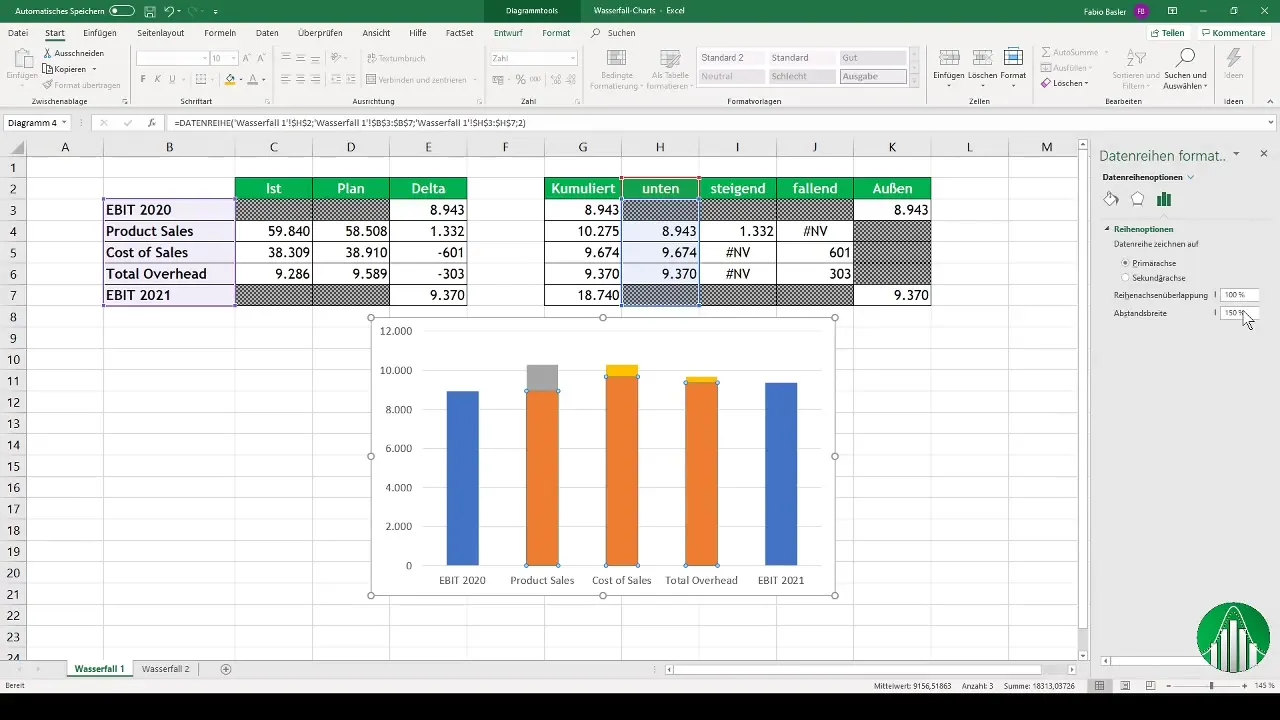Image resolution: width=1280 pixels, height=720 pixels.
Task: Open the Datei menu
Action: click(x=18, y=33)
